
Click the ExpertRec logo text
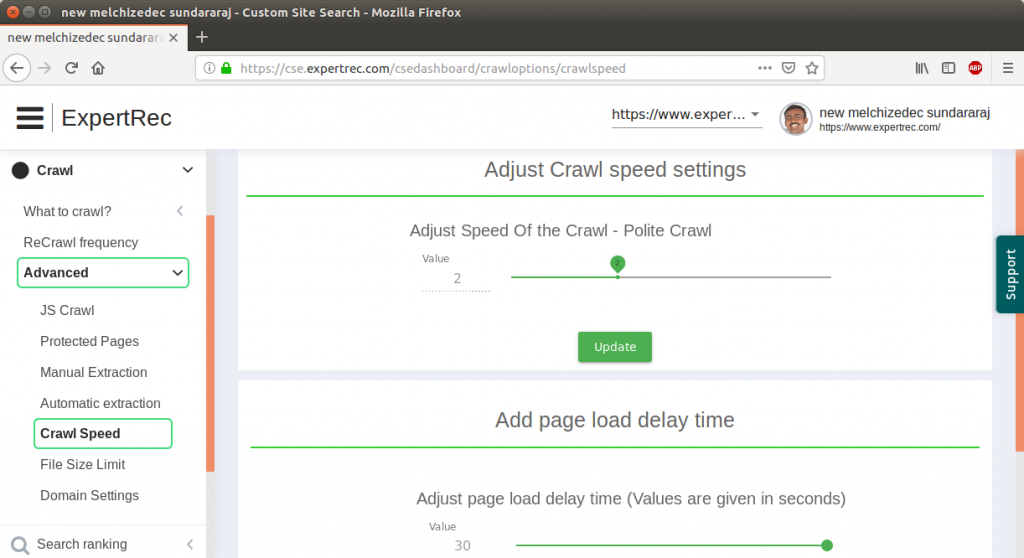click(116, 118)
